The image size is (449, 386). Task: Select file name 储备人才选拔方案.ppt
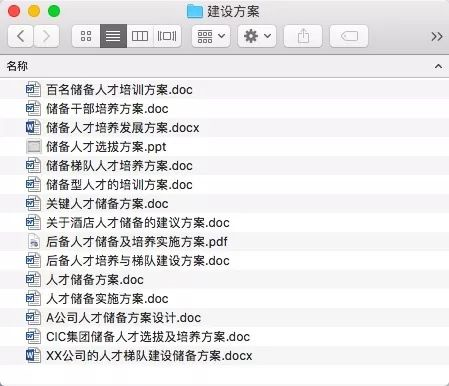click(x=106, y=147)
